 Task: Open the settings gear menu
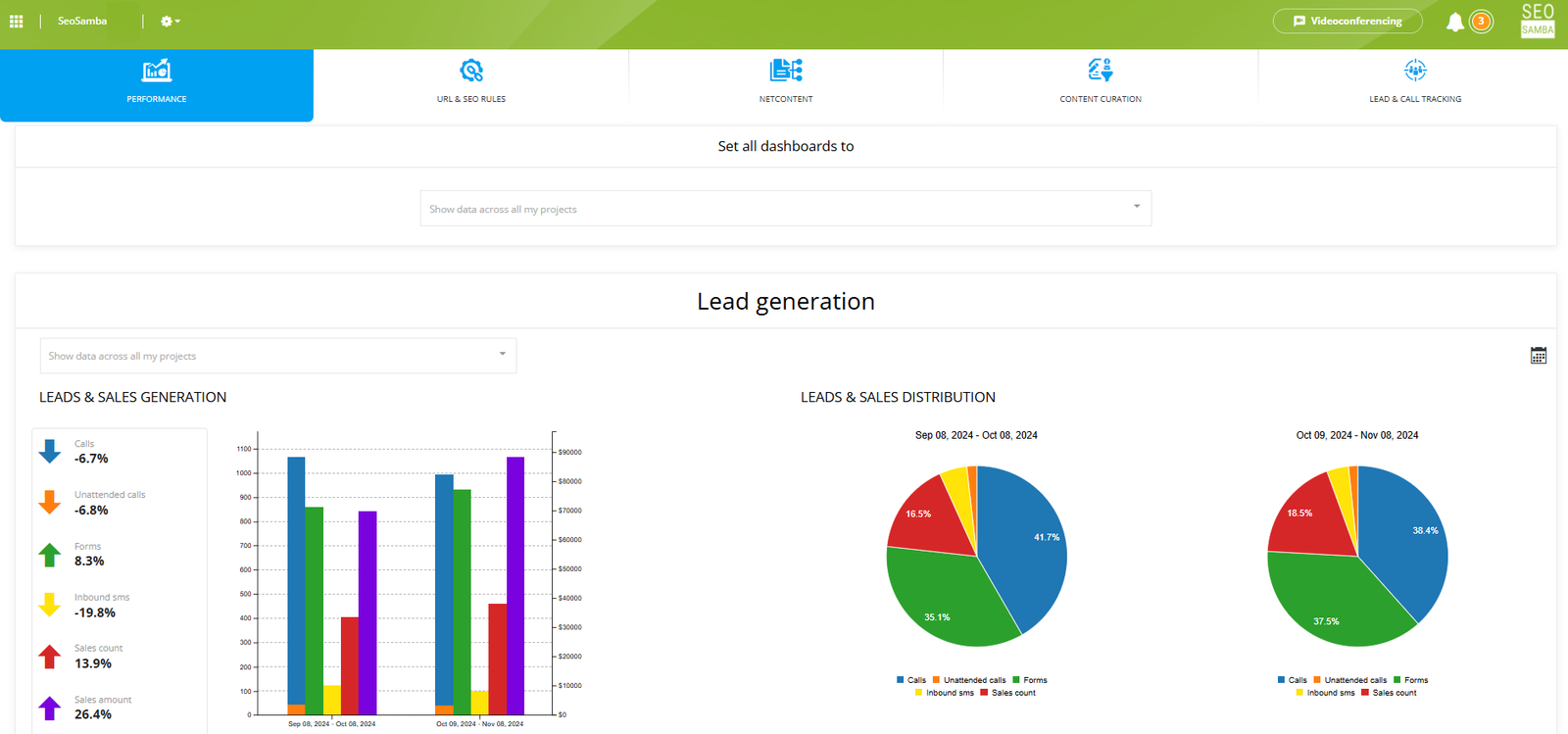170,21
